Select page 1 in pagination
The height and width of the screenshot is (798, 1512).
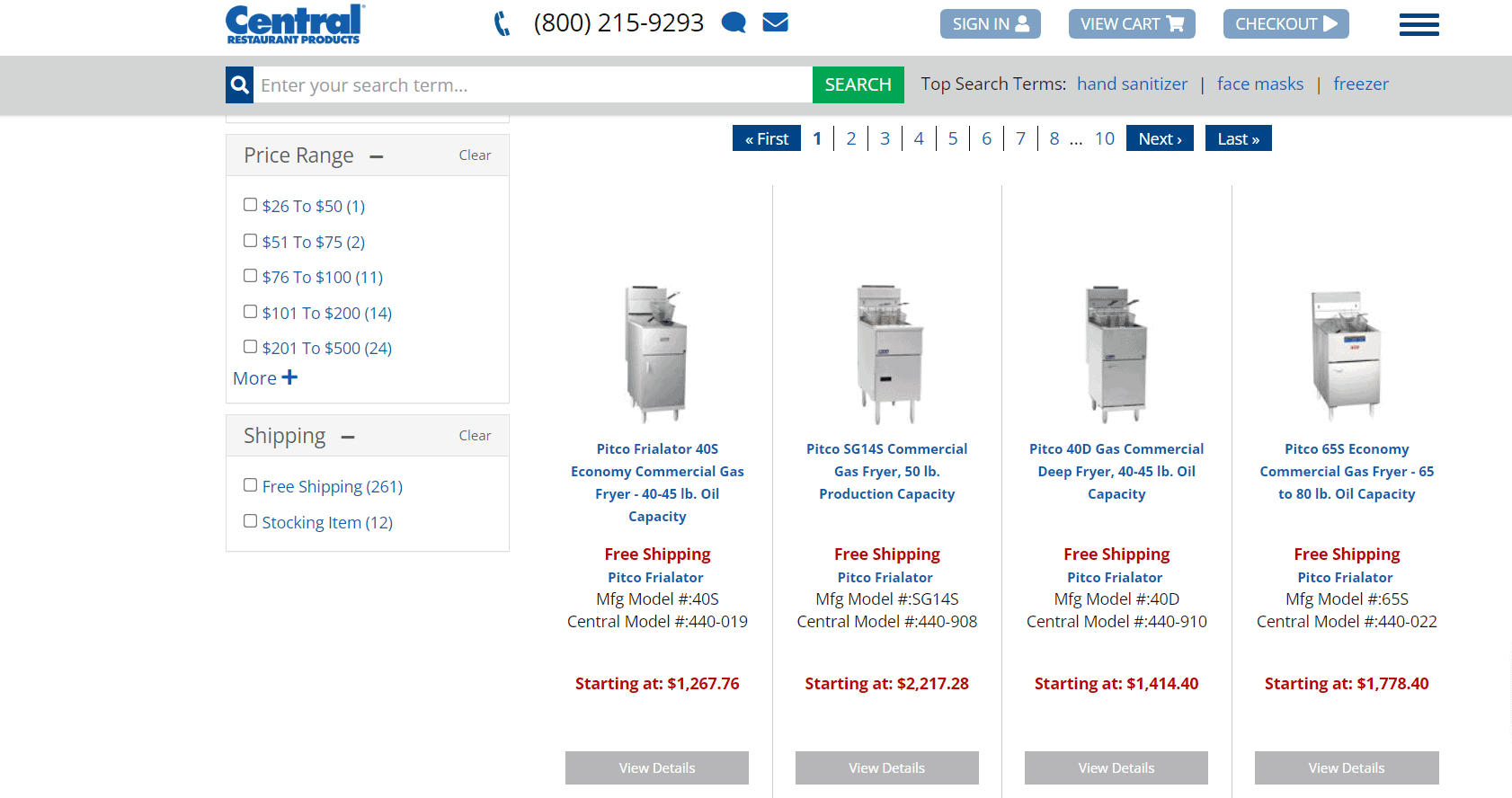(817, 138)
